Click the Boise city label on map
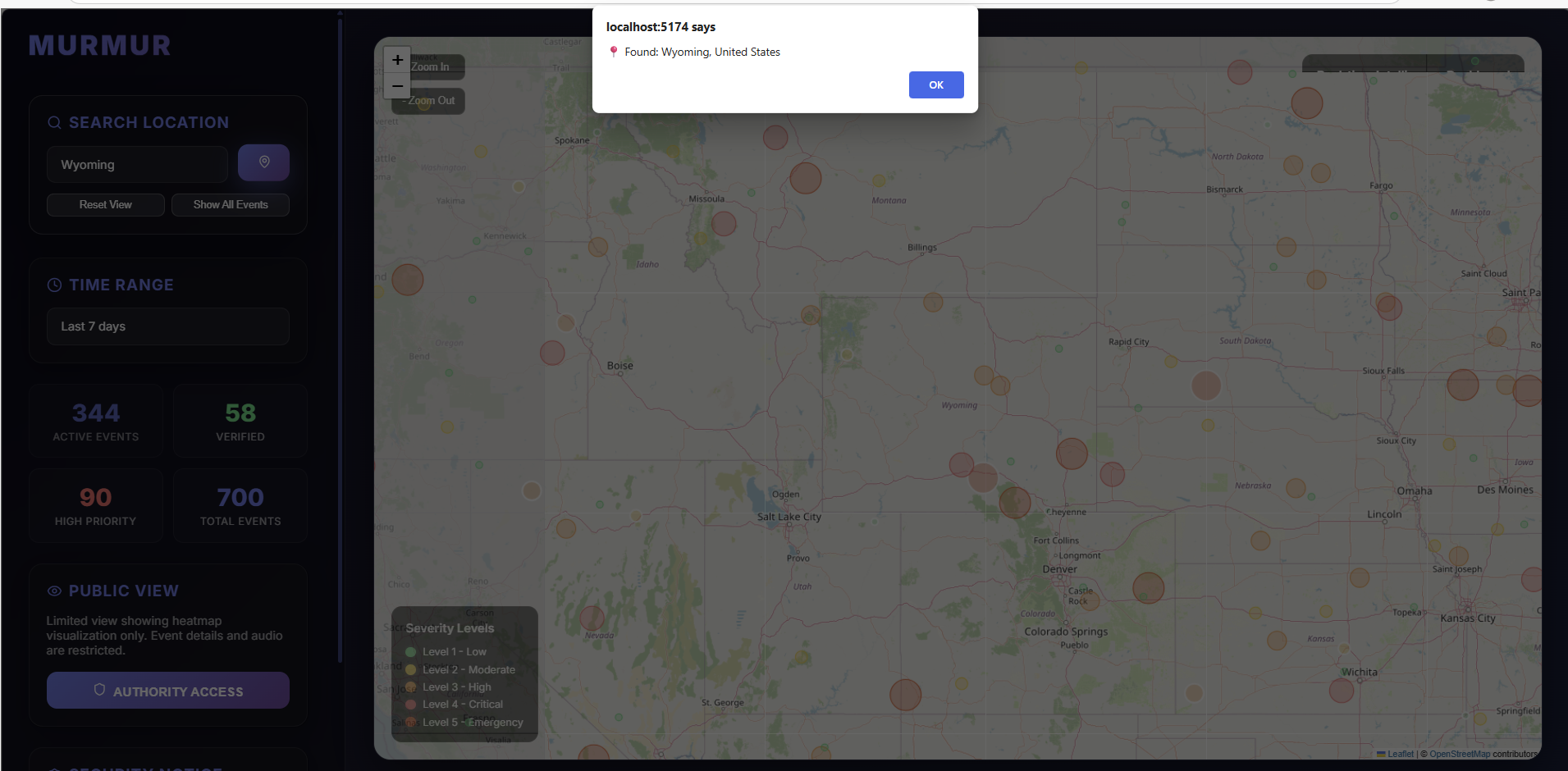 click(x=619, y=366)
